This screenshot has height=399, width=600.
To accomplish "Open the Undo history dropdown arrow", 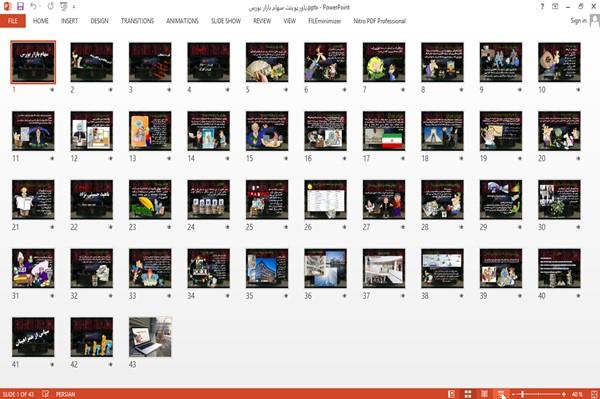I will click(41, 7).
